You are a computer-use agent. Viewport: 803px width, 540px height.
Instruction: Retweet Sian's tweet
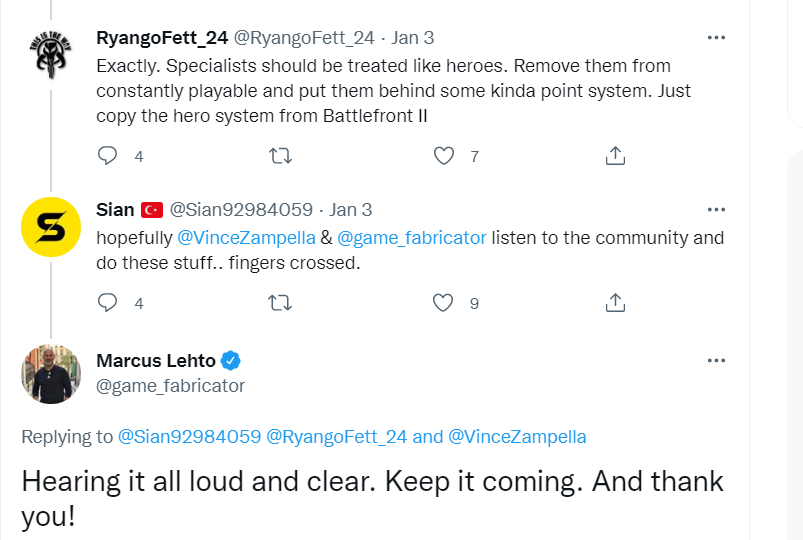pos(281,302)
